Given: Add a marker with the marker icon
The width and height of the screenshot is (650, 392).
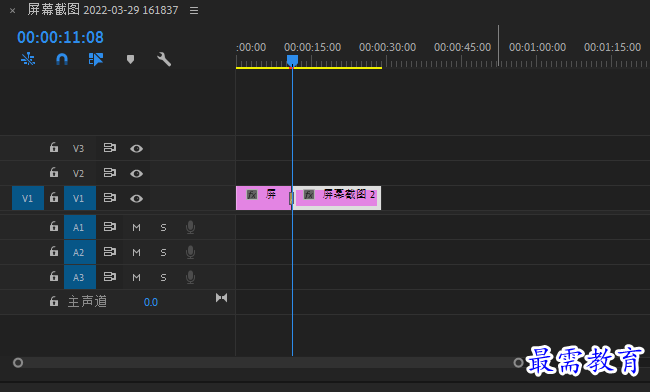Looking at the screenshot, I should 130,59.
